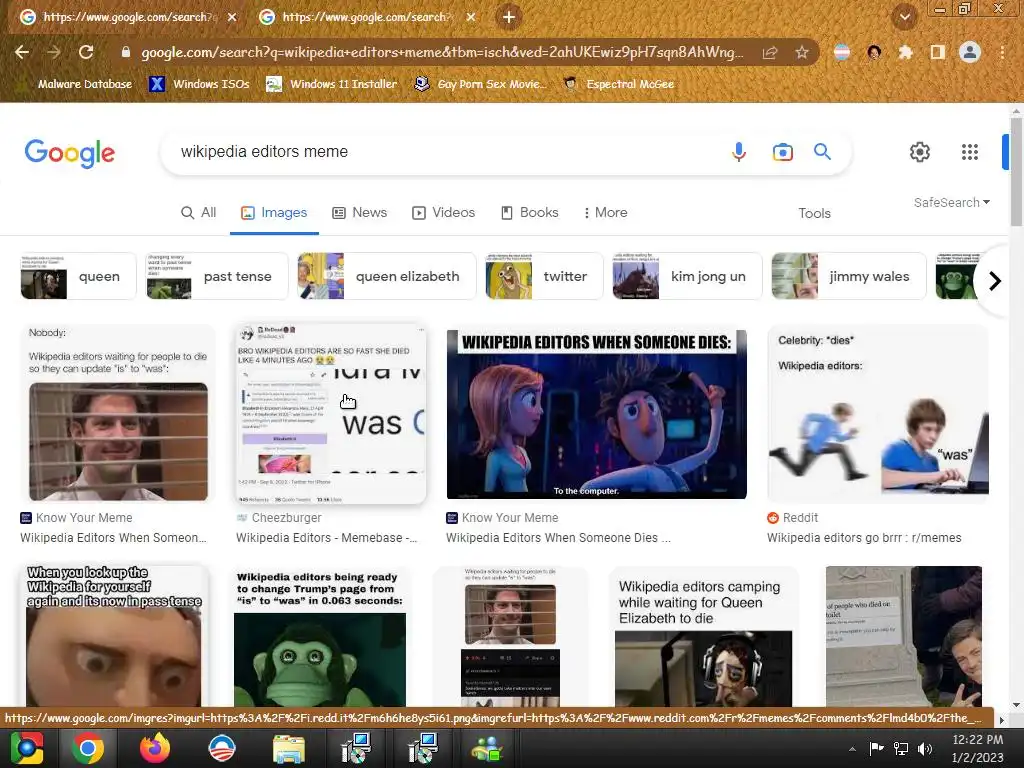Open the Chrome profile avatar

970,52
